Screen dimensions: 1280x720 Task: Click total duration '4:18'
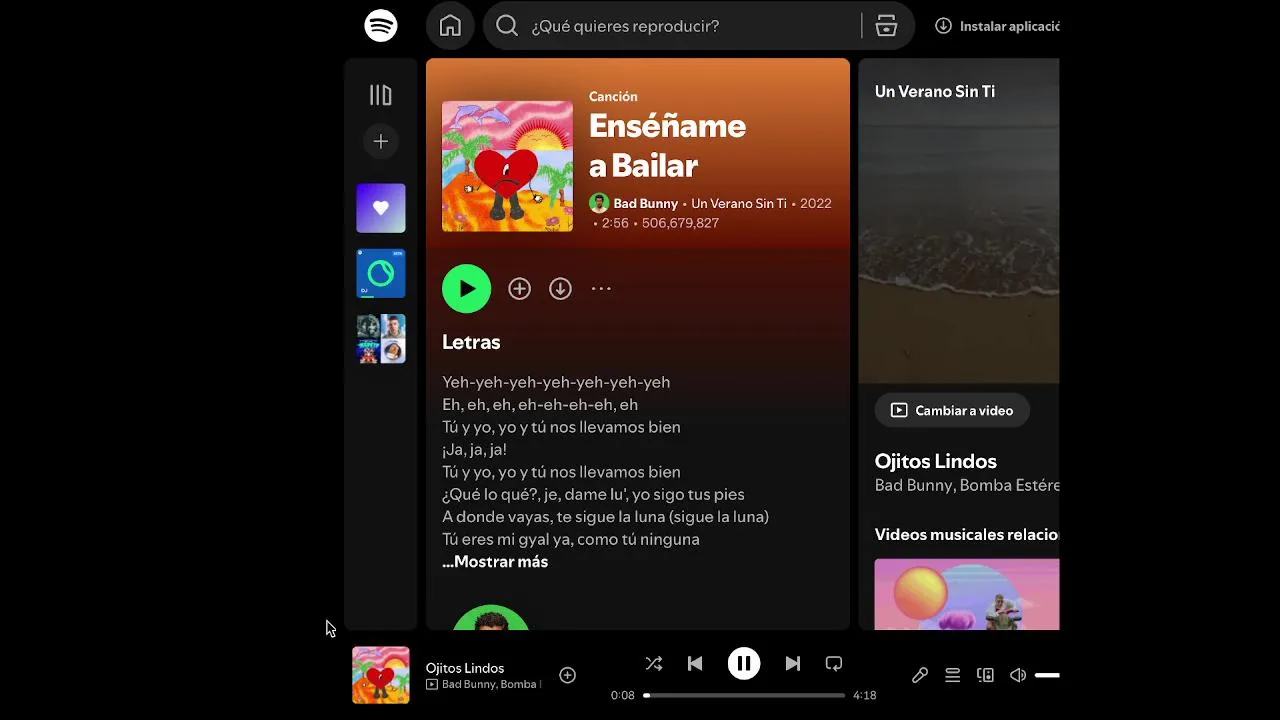865,695
